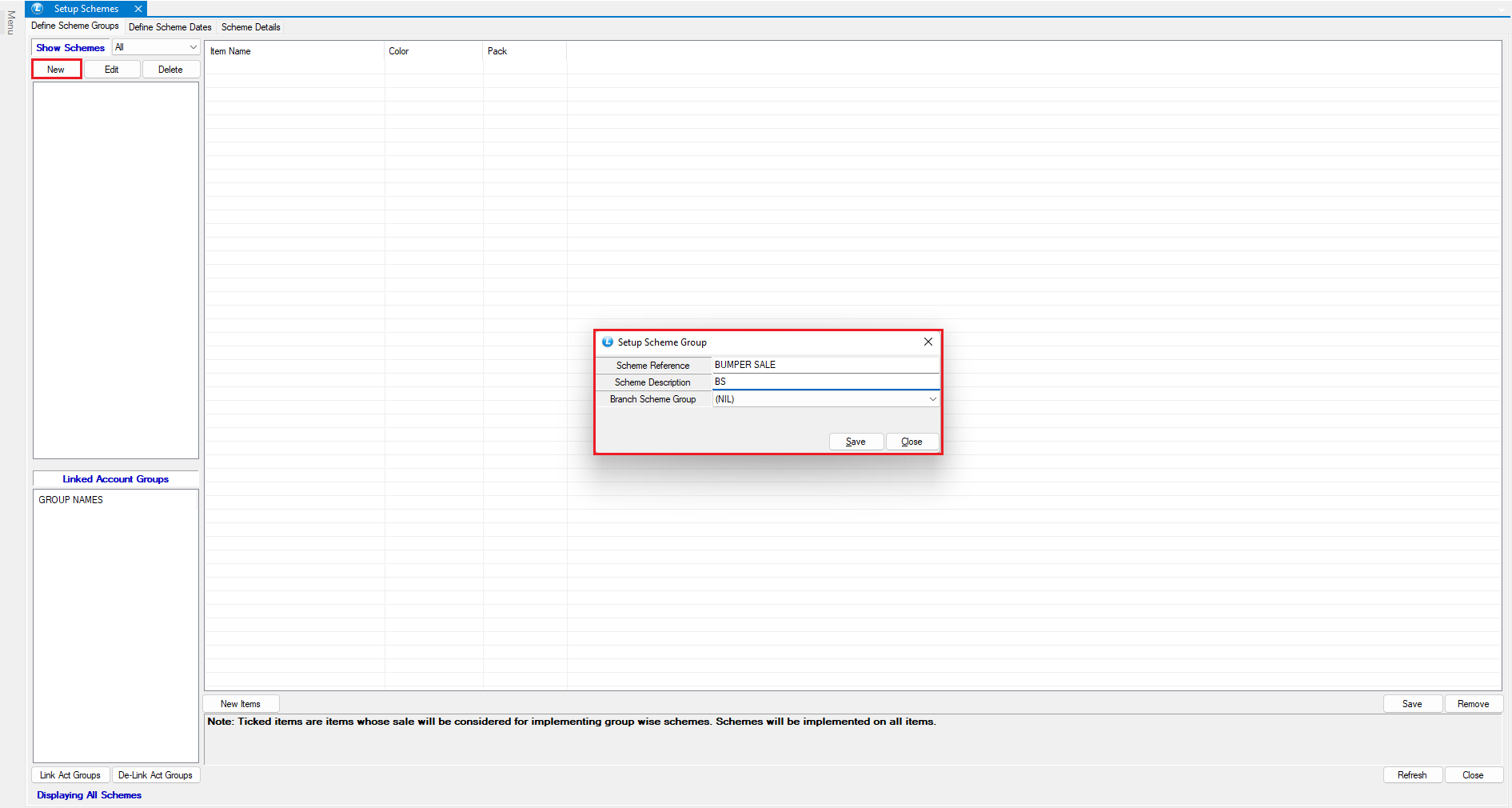Close the Setup Schemes tab

(x=138, y=9)
